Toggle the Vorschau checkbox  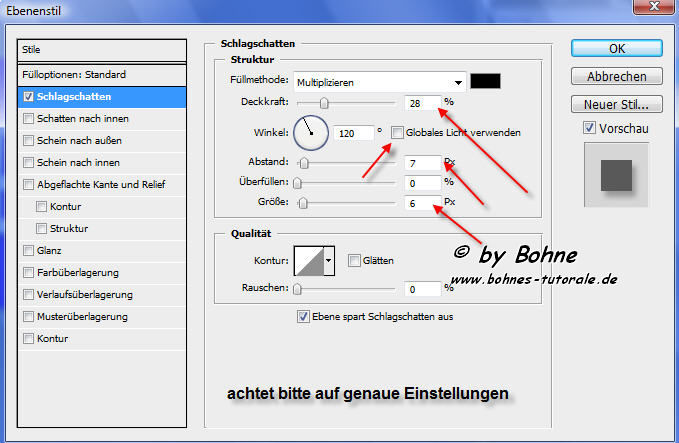tap(589, 128)
